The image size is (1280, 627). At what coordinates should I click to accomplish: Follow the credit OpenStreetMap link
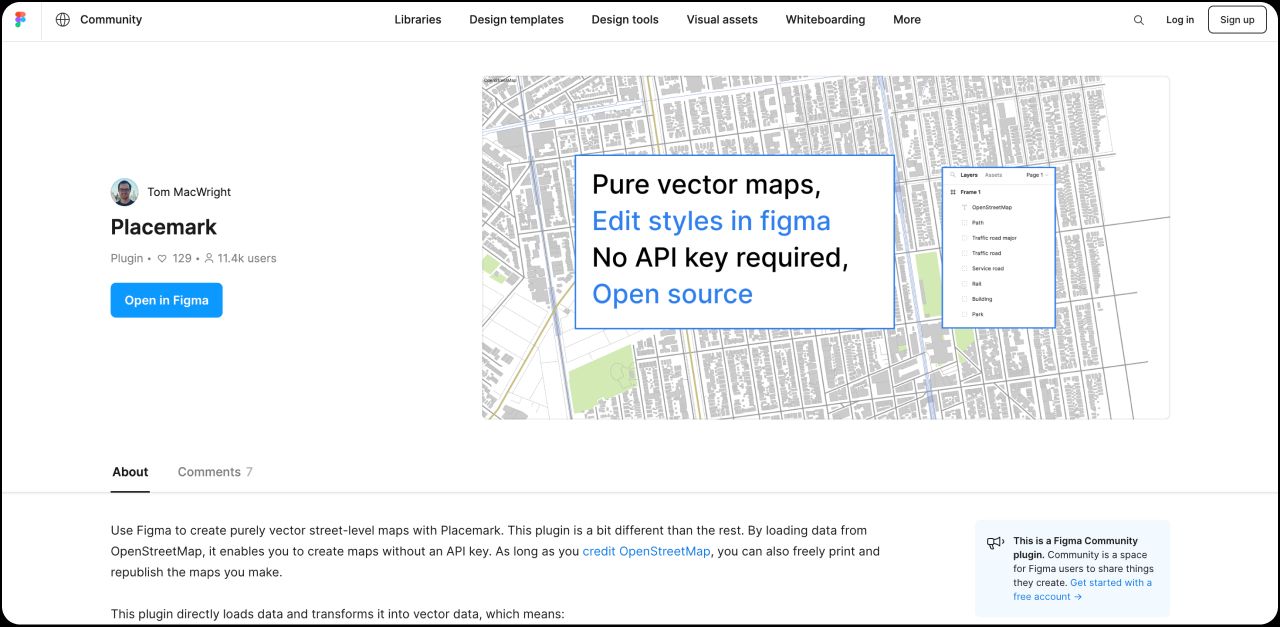coord(646,551)
